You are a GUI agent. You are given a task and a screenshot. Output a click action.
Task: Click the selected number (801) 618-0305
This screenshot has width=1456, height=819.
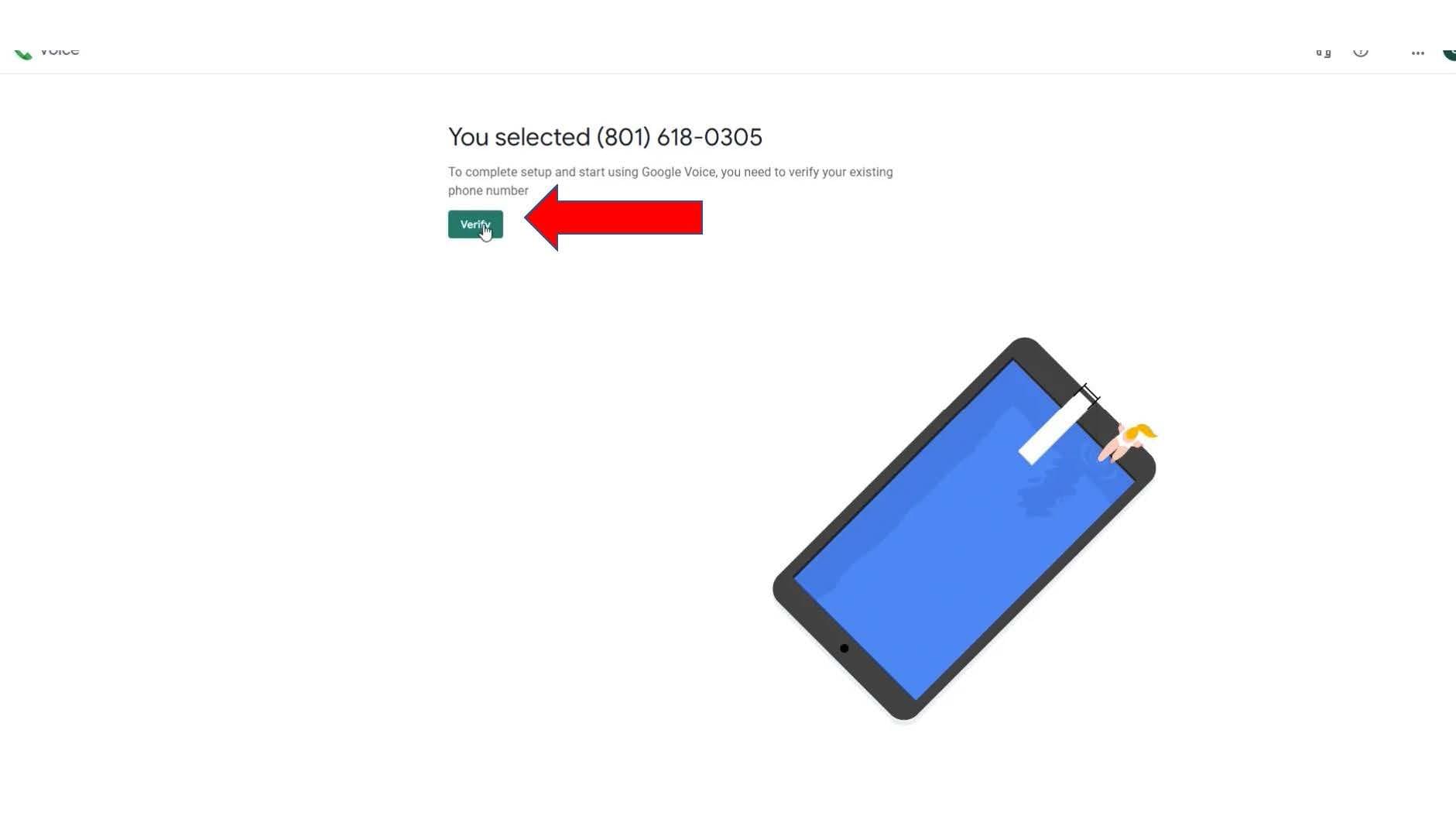[x=680, y=137]
